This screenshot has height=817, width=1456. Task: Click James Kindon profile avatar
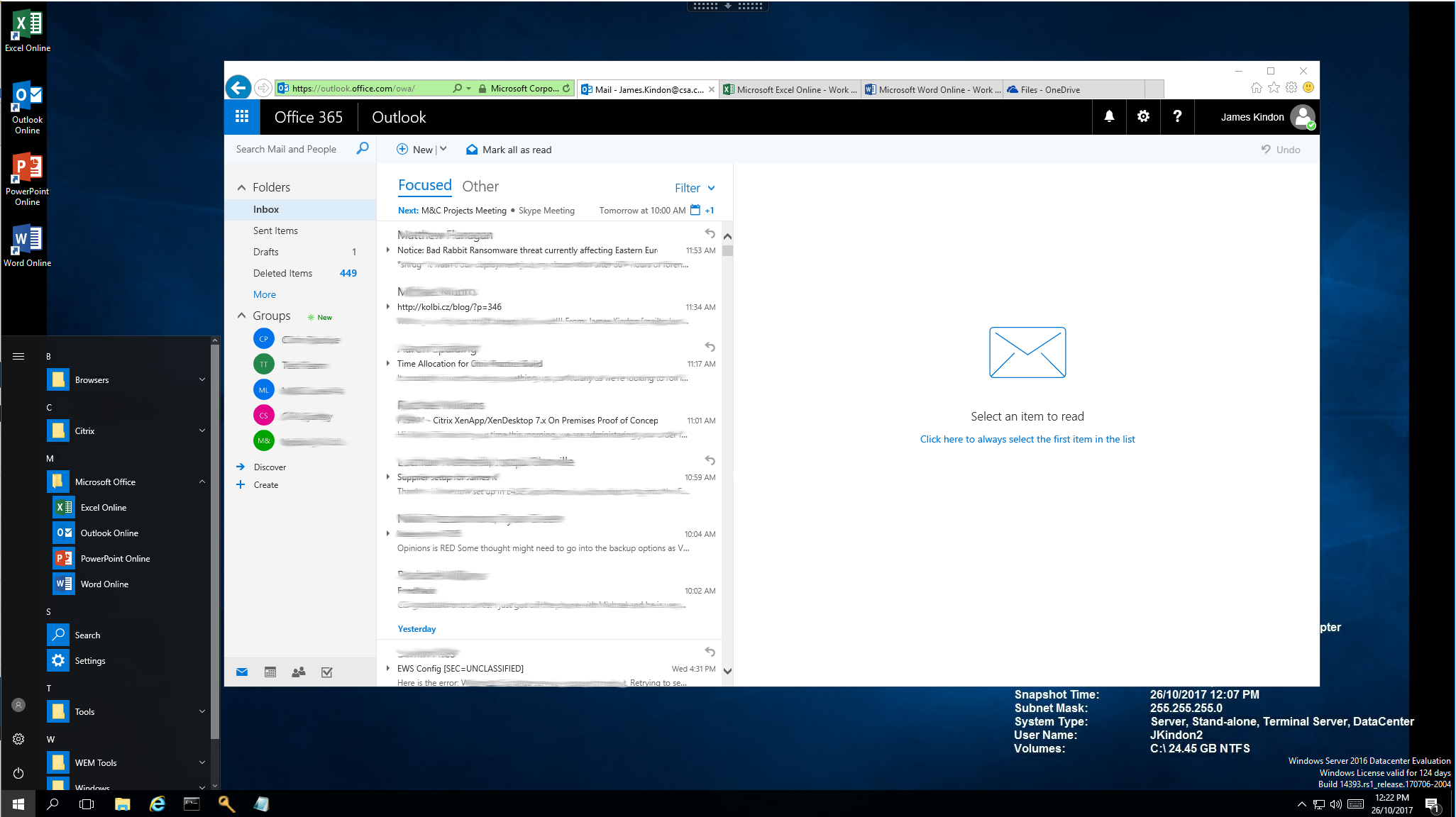pyautogui.click(x=1303, y=117)
